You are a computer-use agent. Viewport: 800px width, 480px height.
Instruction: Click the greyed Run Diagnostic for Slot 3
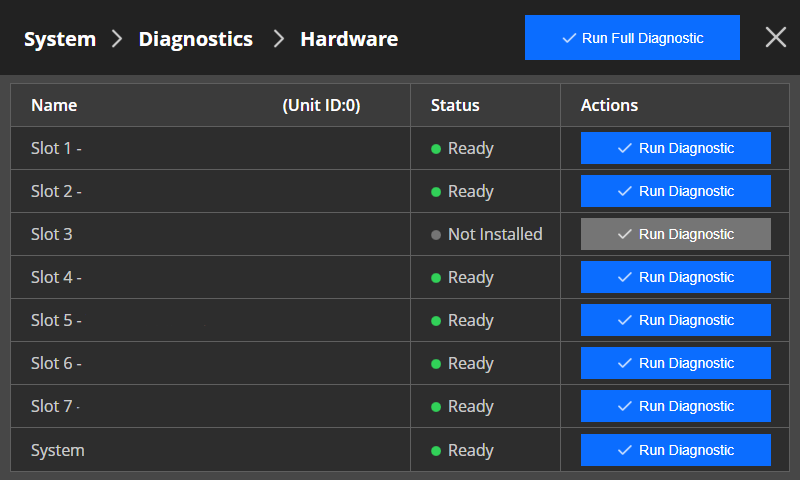point(676,234)
